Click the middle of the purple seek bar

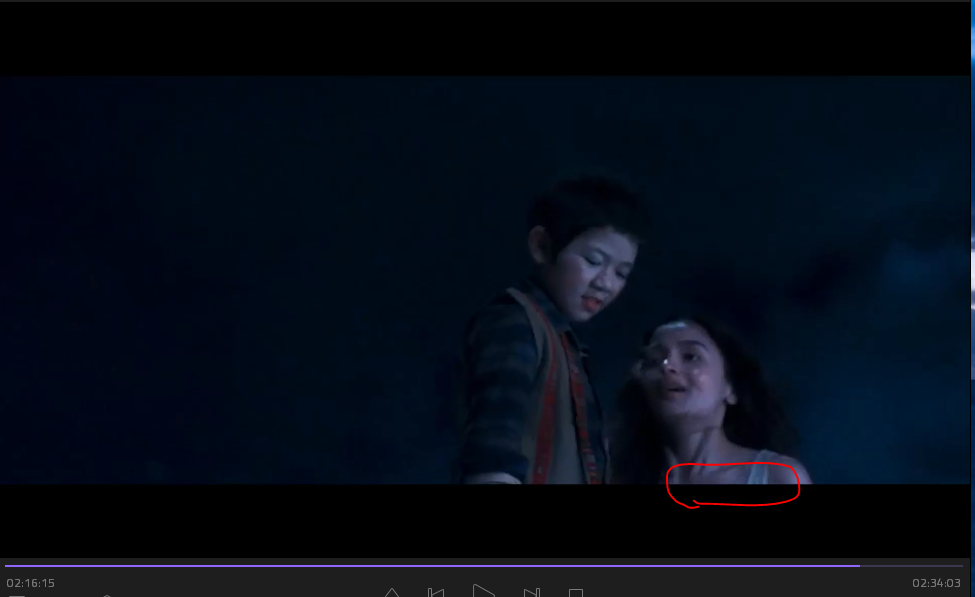click(x=432, y=566)
